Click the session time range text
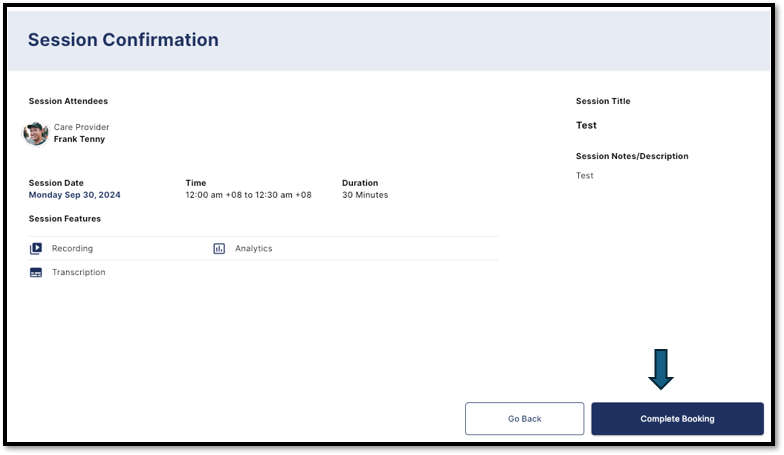The height and width of the screenshot is (455, 784). (x=248, y=195)
